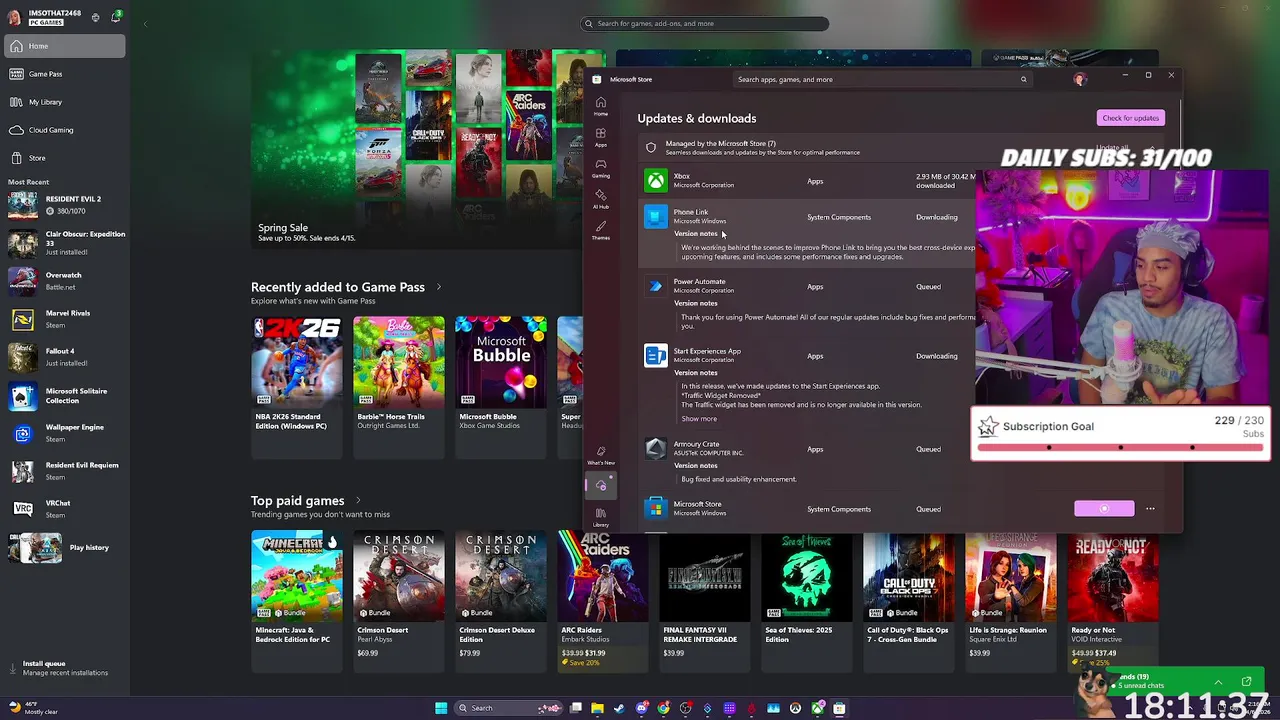Image resolution: width=1280 pixels, height=720 pixels.
Task: Open What's New in the Microsoft Store sidebar
Action: pyautogui.click(x=600, y=455)
